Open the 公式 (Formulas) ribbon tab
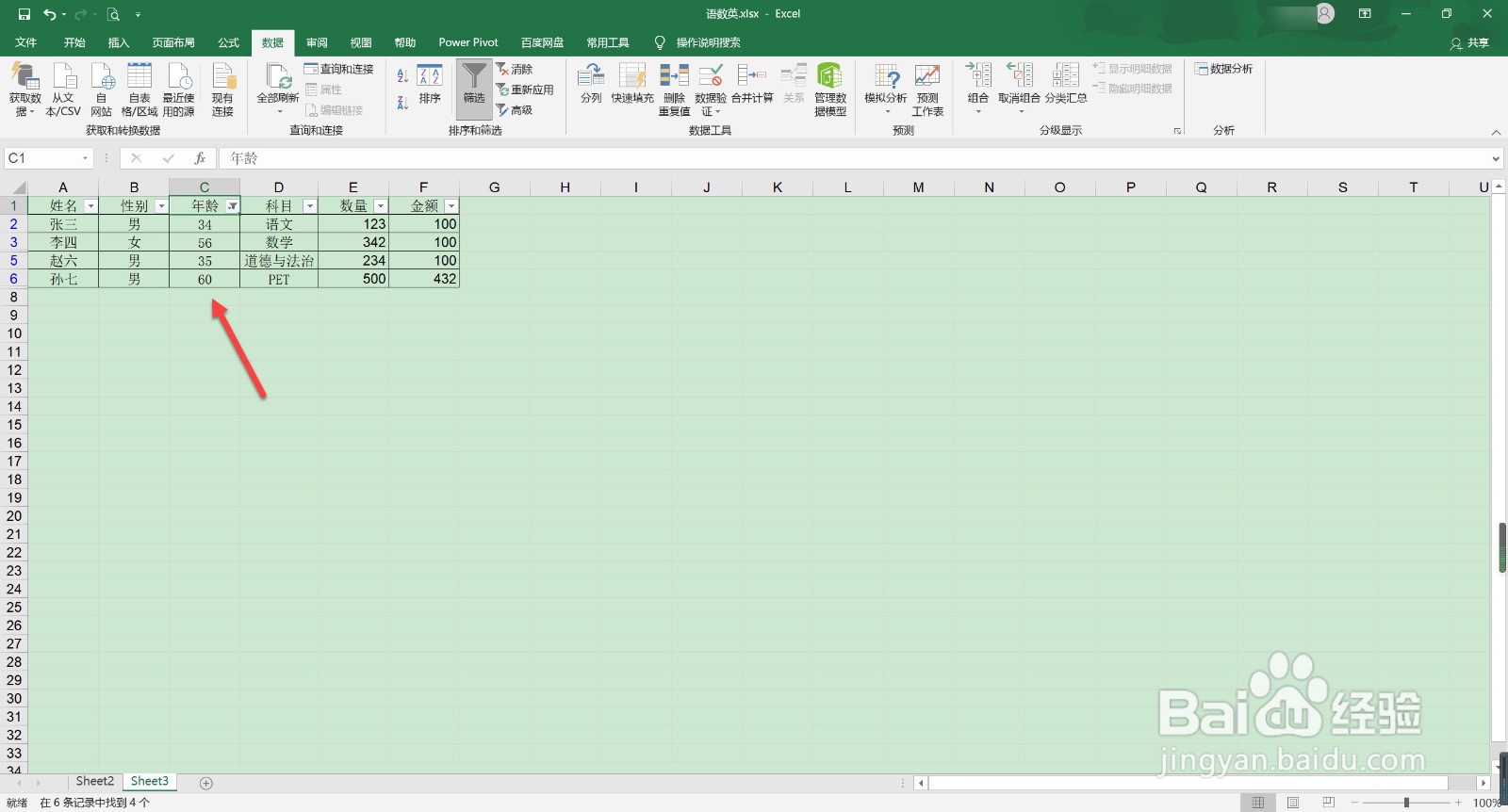This screenshot has height=812, width=1508. click(229, 42)
